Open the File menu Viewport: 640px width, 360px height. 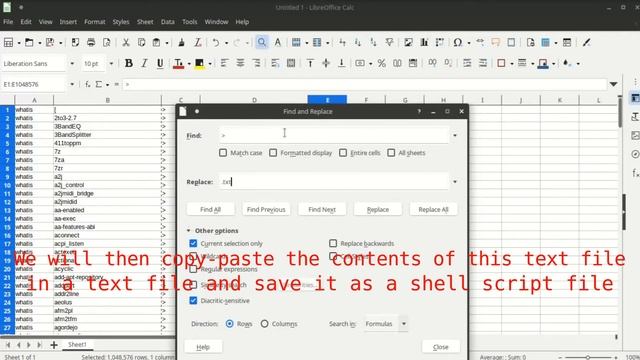[8, 22]
